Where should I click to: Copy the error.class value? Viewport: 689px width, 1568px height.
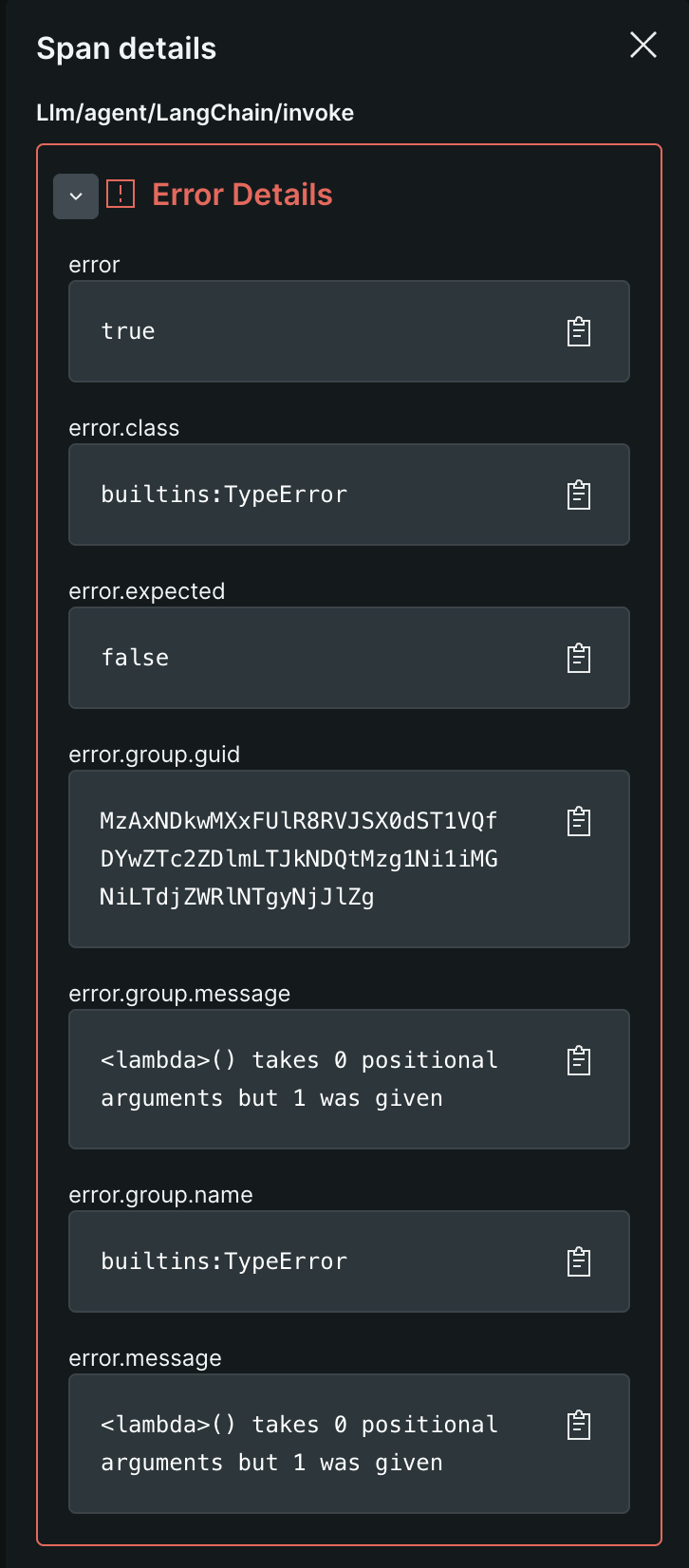[x=579, y=495]
